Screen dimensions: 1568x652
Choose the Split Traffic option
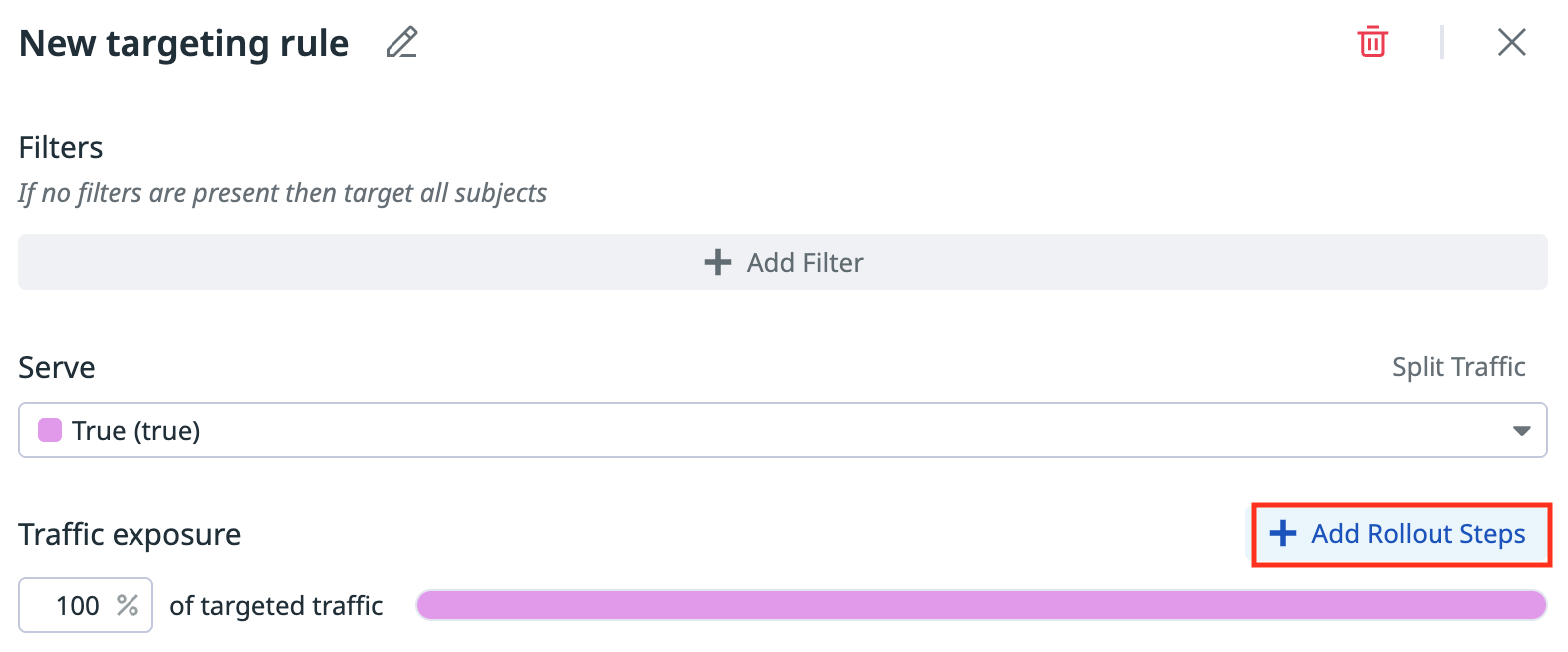point(1457,367)
